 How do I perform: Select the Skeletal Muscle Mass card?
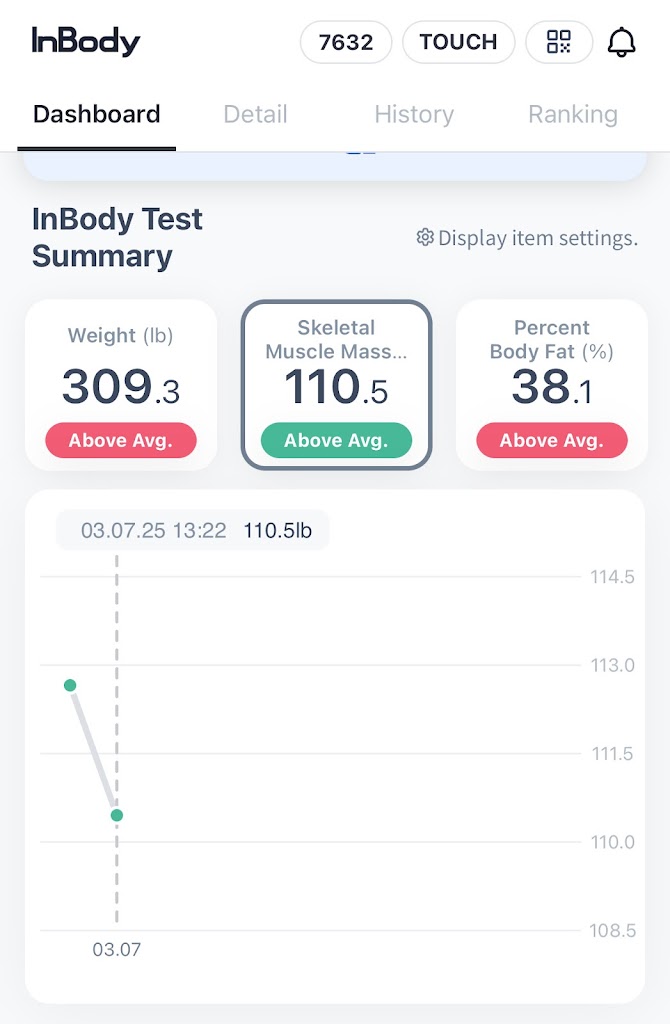(x=336, y=384)
